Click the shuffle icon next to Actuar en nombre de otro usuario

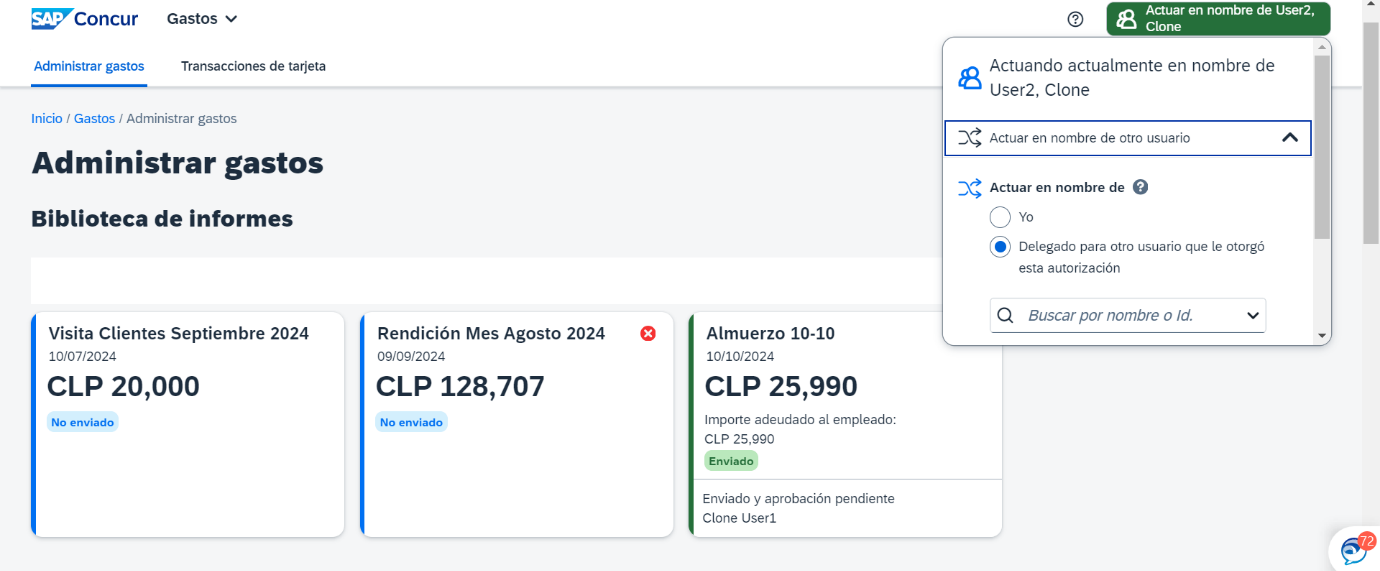(x=970, y=138)
